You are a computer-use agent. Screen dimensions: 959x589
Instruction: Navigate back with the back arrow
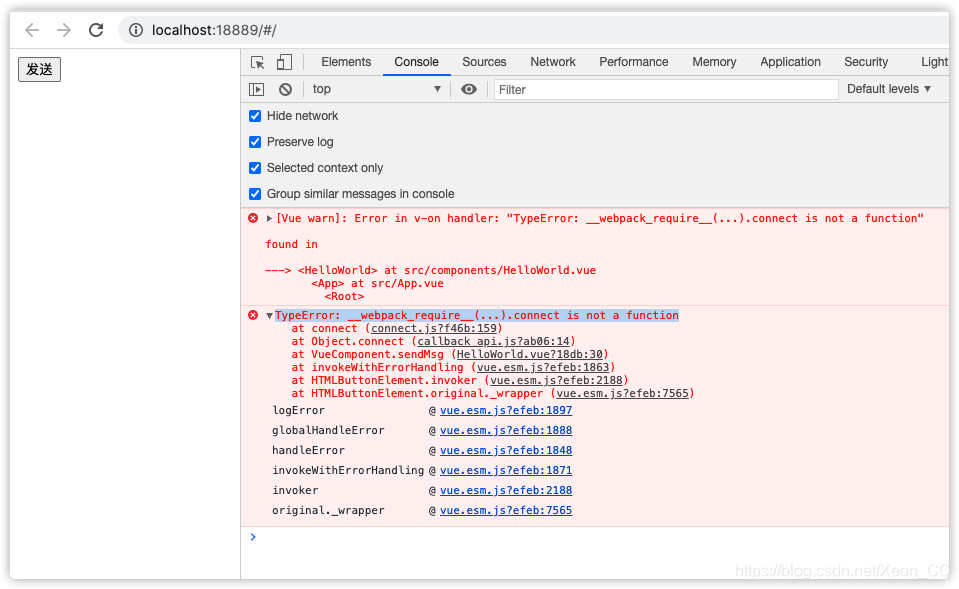click(31, 30)
